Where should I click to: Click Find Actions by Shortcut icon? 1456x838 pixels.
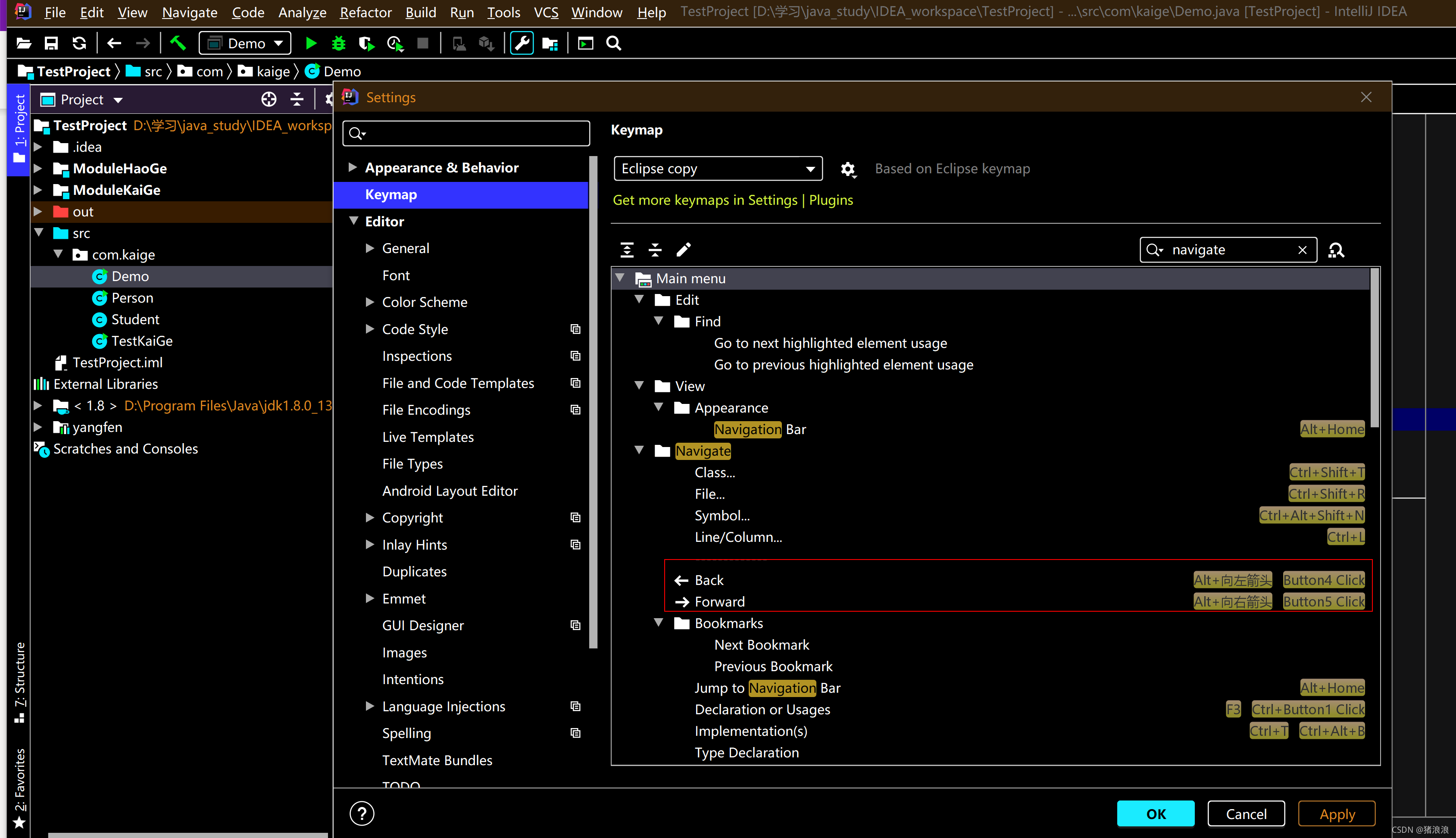[1336, 250]
